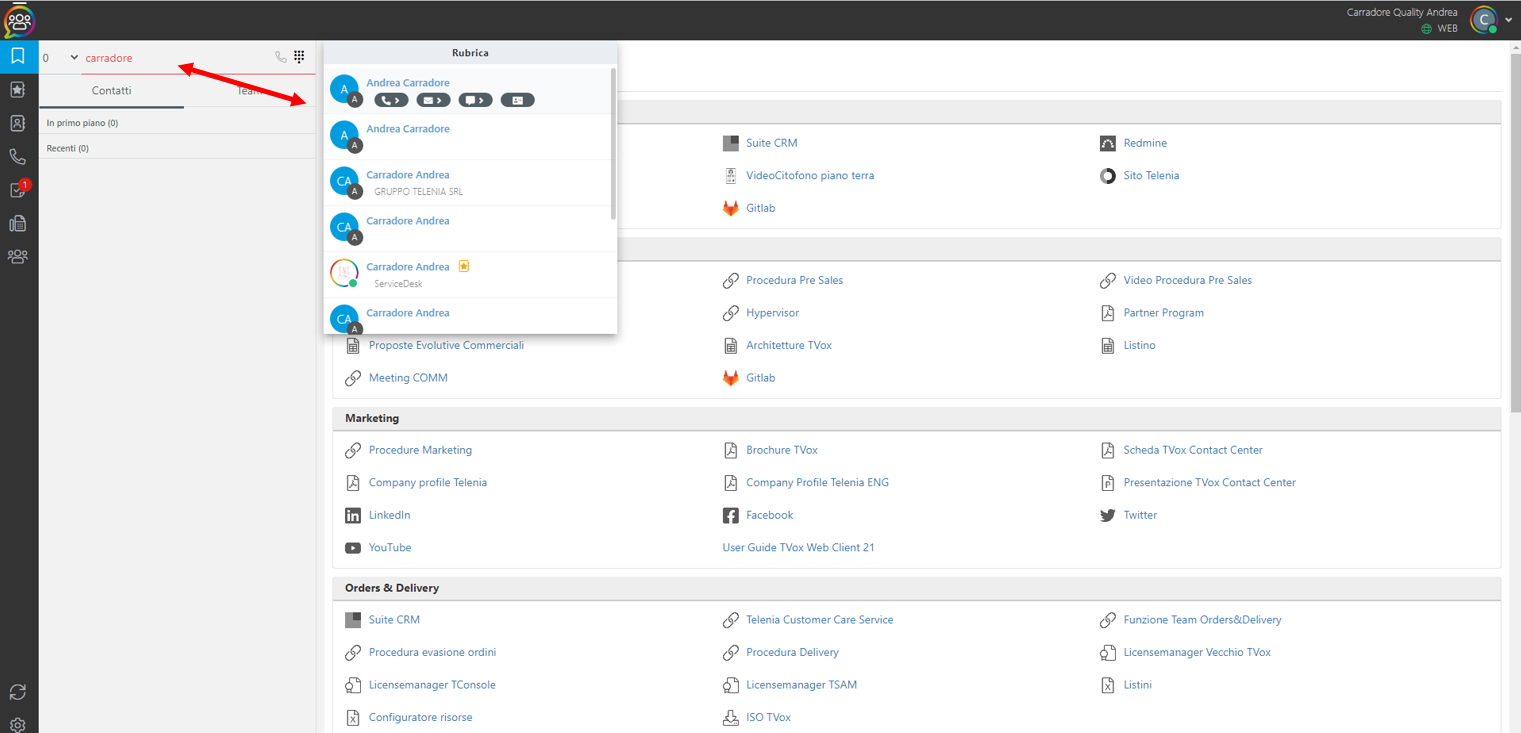Open the Licensemanager TSAM link

click(801, 685)
